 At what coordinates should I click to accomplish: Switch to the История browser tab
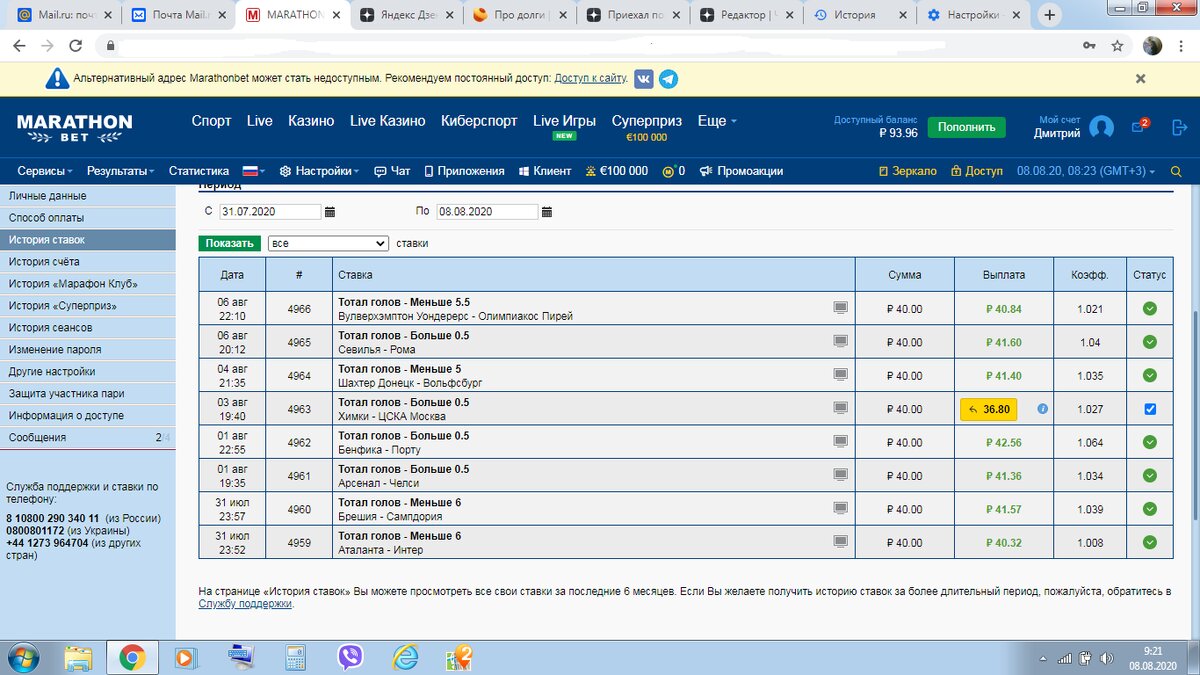(859, 15)
